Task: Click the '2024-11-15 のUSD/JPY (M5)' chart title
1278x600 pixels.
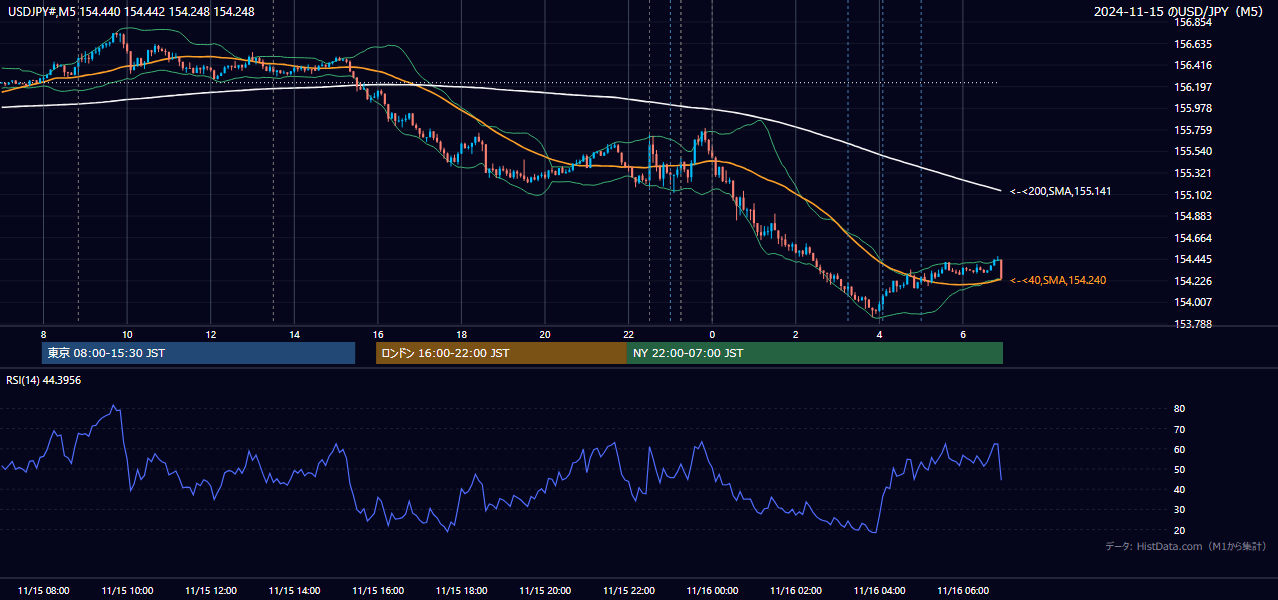Action: coord(1180,11)
